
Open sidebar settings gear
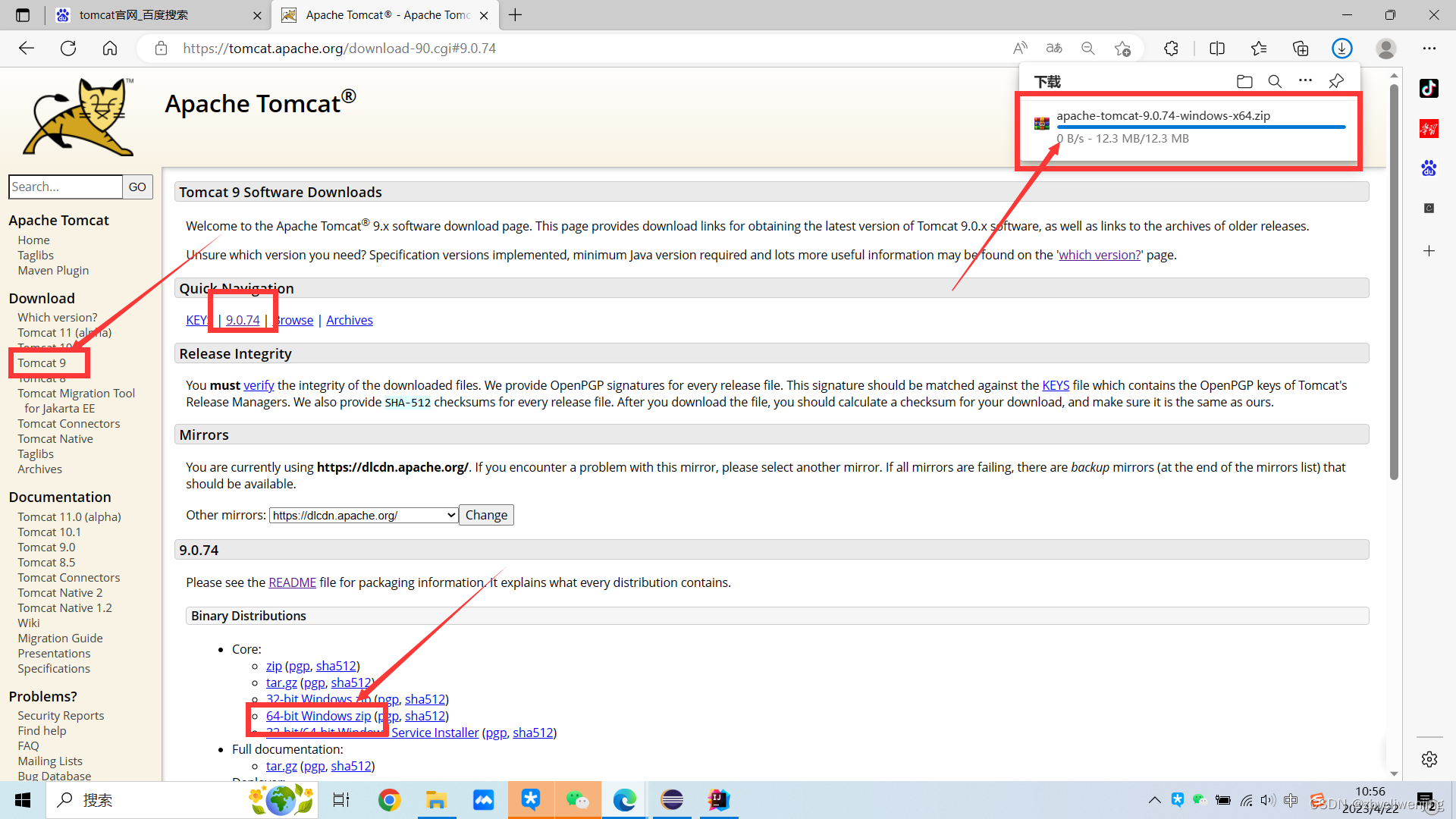click(1429, 759)
